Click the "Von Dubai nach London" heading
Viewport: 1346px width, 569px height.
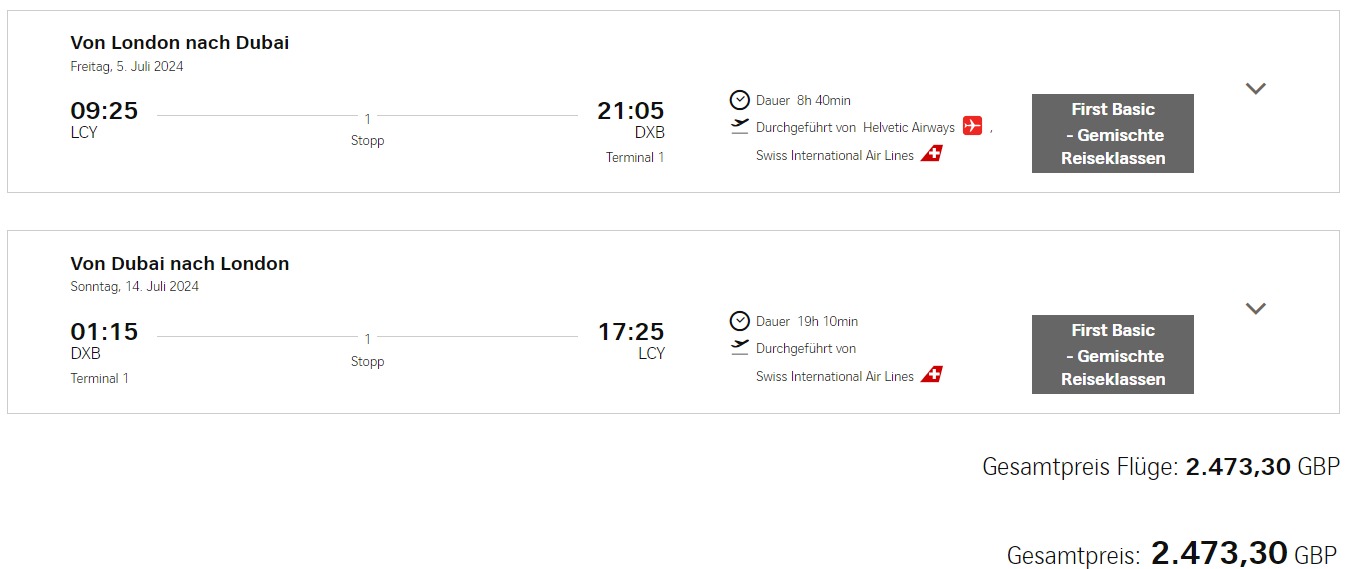coord(180,264)
